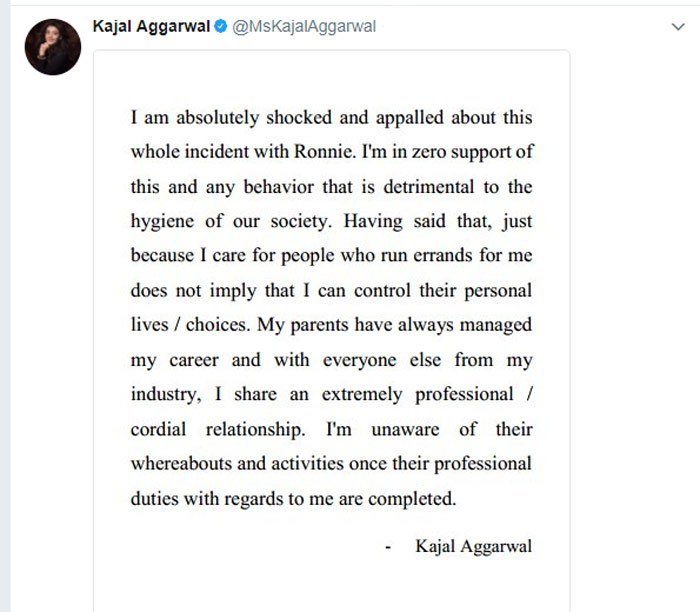This screenshot has width=700, height=612.
Task: Click the line starting 'I am absolutely shocked'
Action: pos(331,117)
